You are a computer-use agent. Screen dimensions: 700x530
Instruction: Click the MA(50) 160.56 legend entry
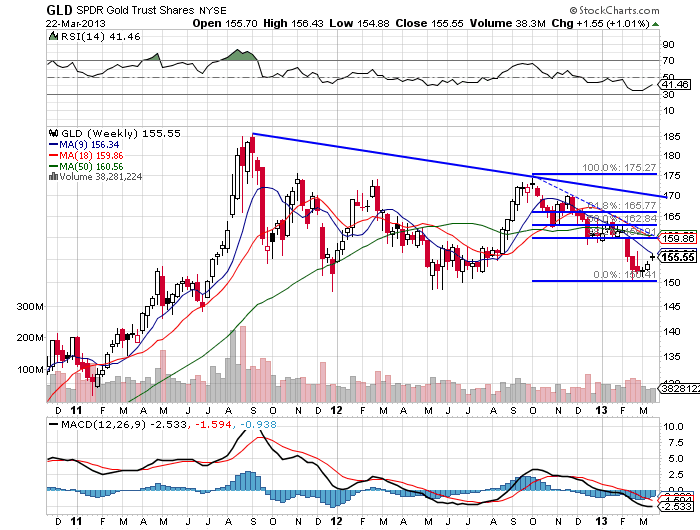click(x=85, y=167)
